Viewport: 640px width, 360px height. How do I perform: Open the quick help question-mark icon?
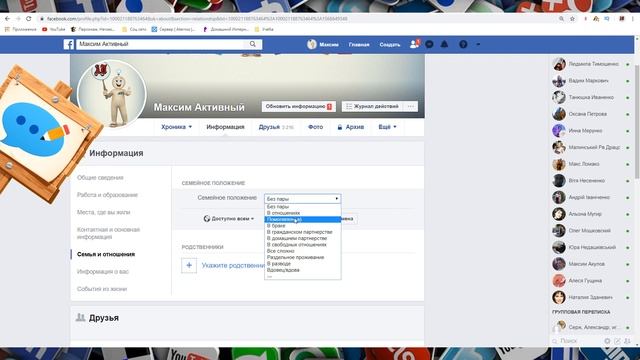tap(463, 44)
